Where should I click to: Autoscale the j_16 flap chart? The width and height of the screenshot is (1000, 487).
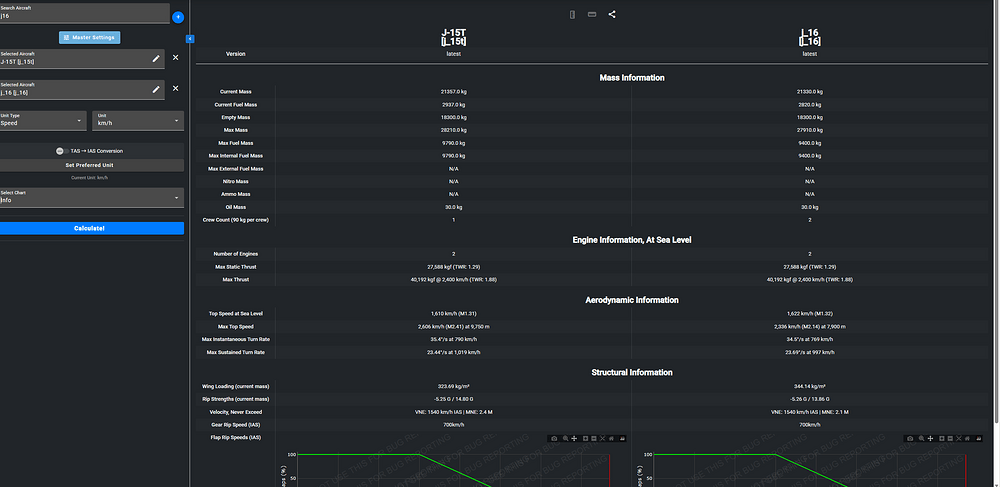coord(959,439)
